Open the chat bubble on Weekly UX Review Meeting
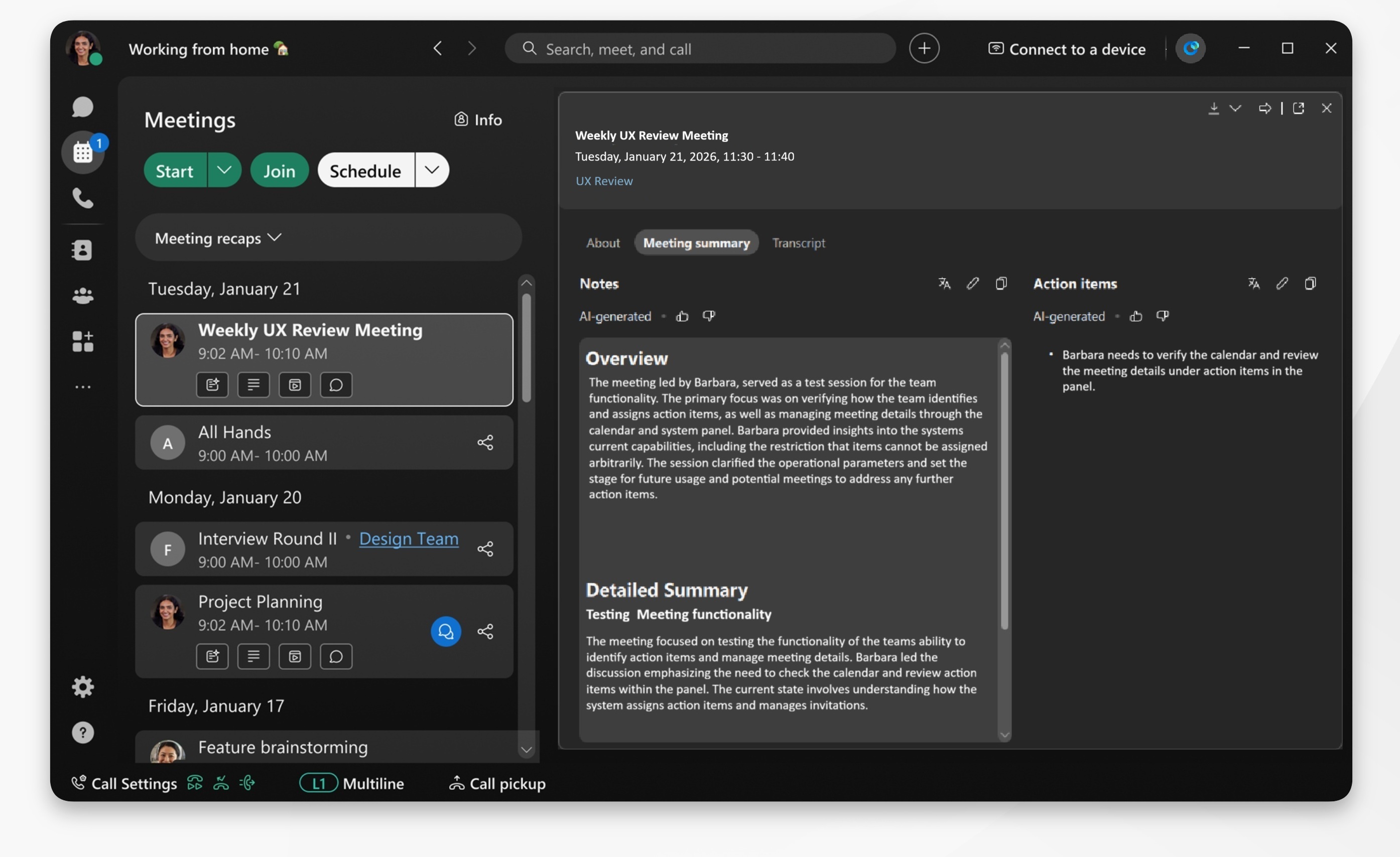Viewport: 1400px width, 857px height. [x=336, y=384]
